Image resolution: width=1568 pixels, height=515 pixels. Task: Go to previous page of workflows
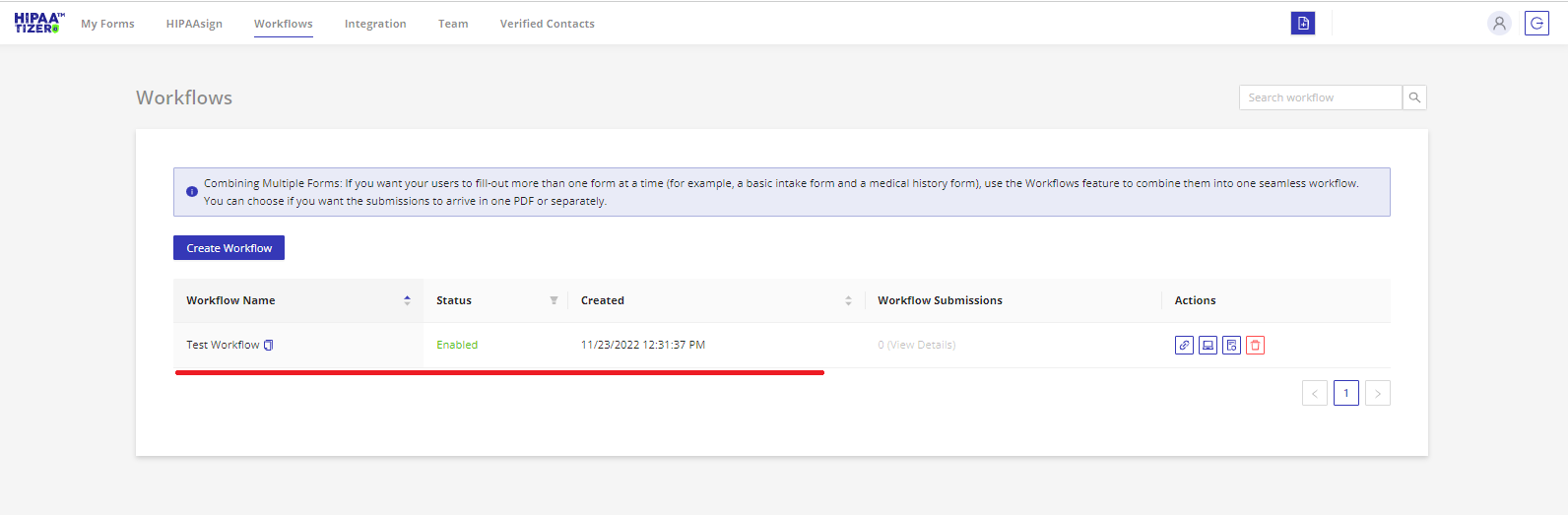click(x=1315, y=393)
